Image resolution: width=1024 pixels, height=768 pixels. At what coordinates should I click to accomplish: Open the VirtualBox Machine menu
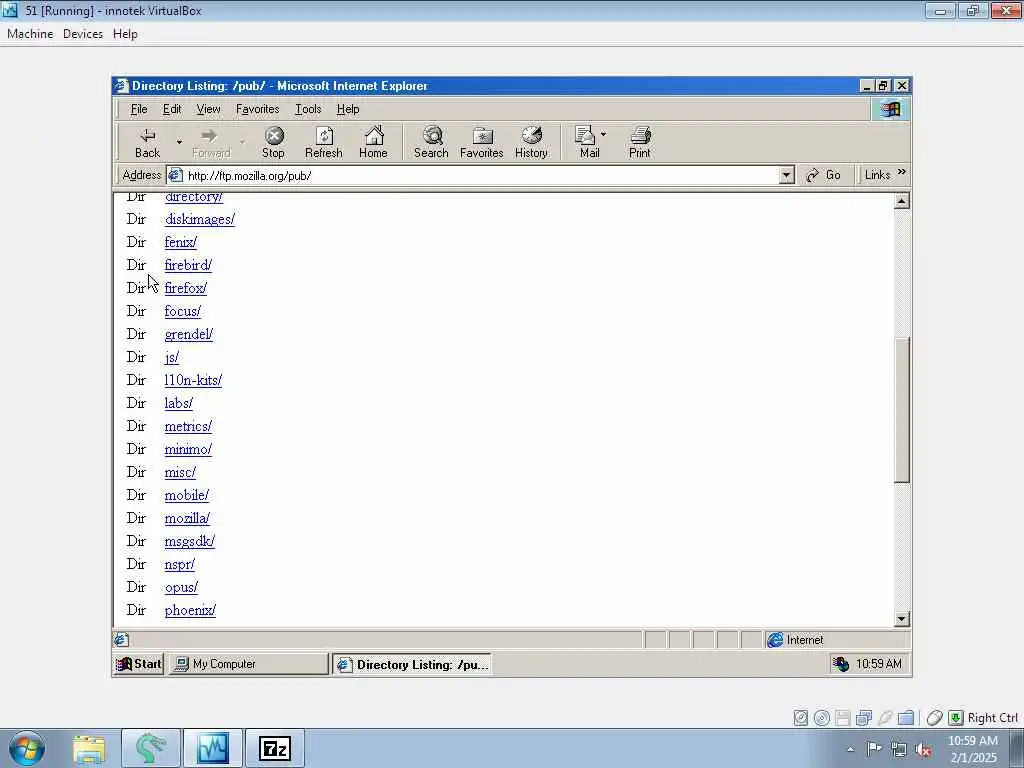[30, 34]
